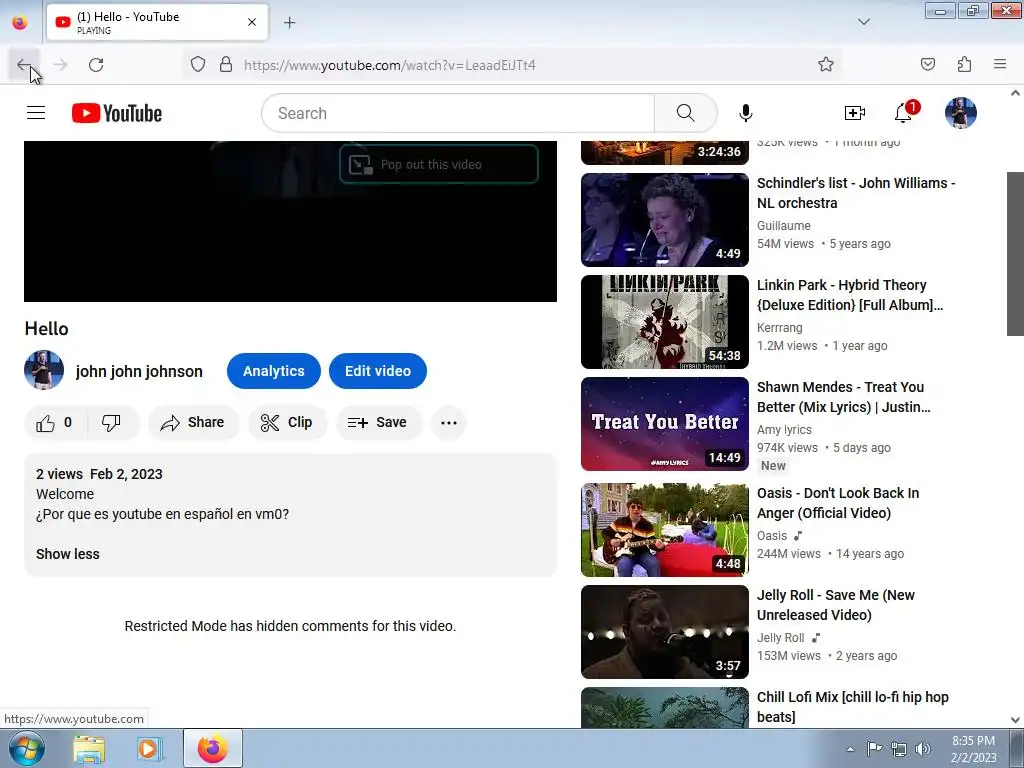
Task: Open Linkin Park Hybrid Theory thumbnail
Action: [665, 322]
